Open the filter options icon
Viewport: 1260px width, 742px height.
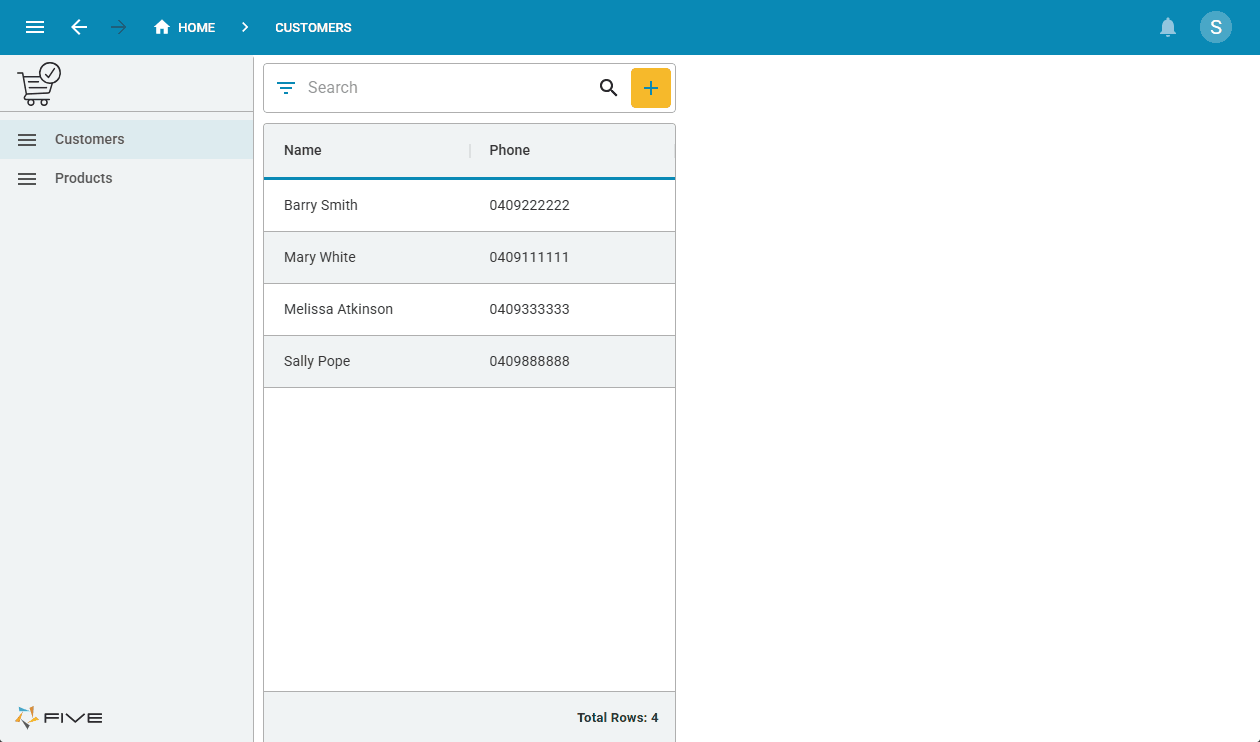click(286, 88)
